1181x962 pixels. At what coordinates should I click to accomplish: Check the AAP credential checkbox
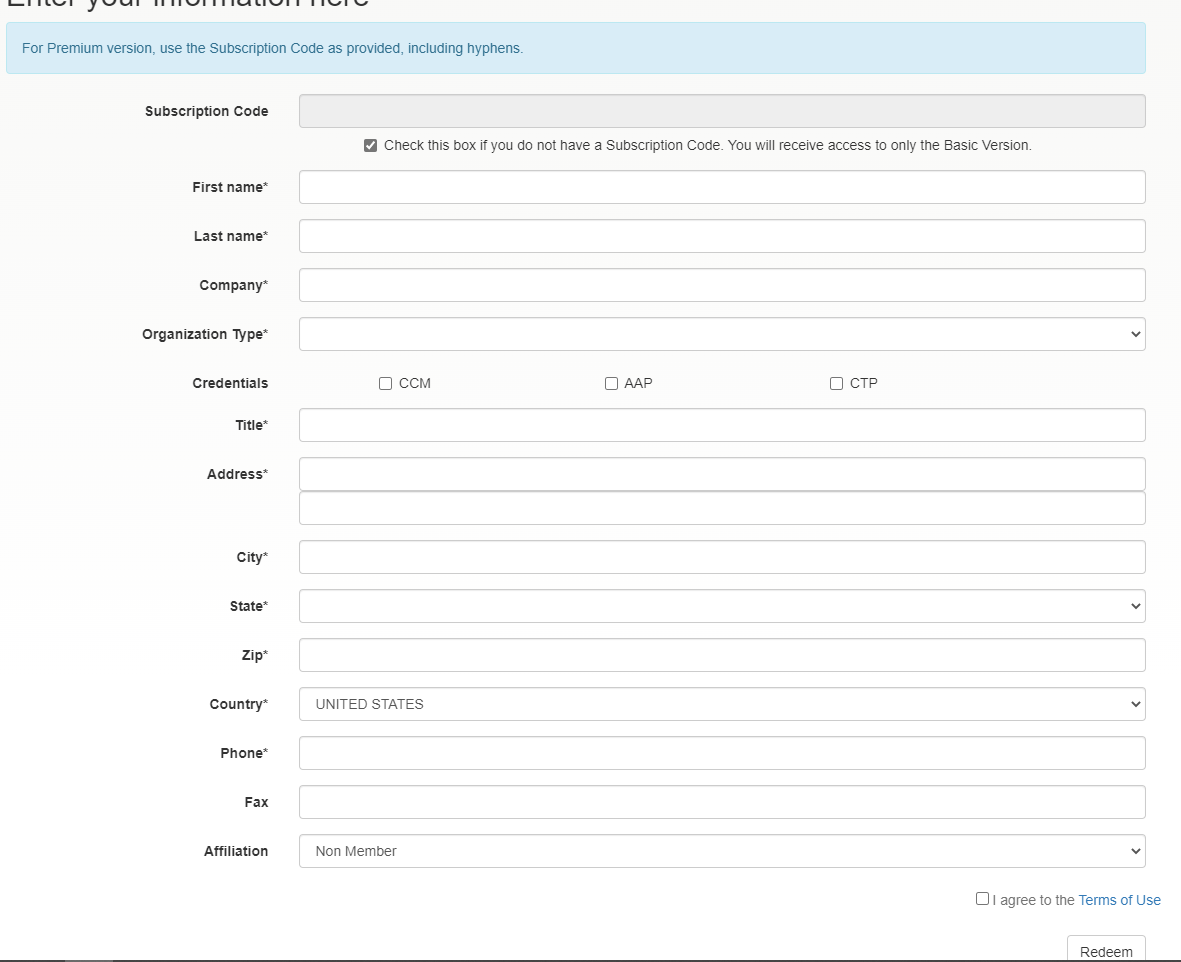[611, 383]
